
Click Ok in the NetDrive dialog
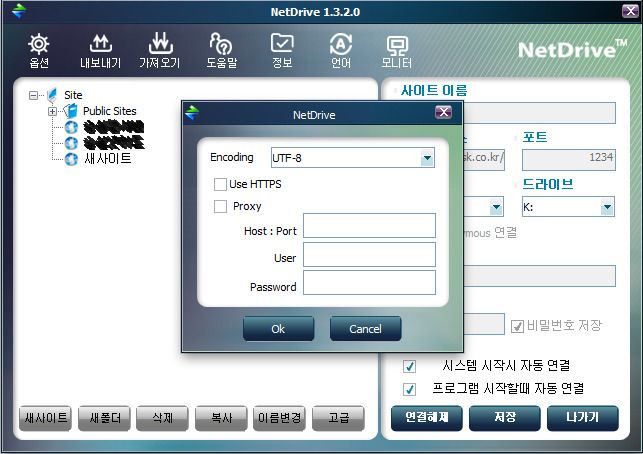(x=278, y=329)
